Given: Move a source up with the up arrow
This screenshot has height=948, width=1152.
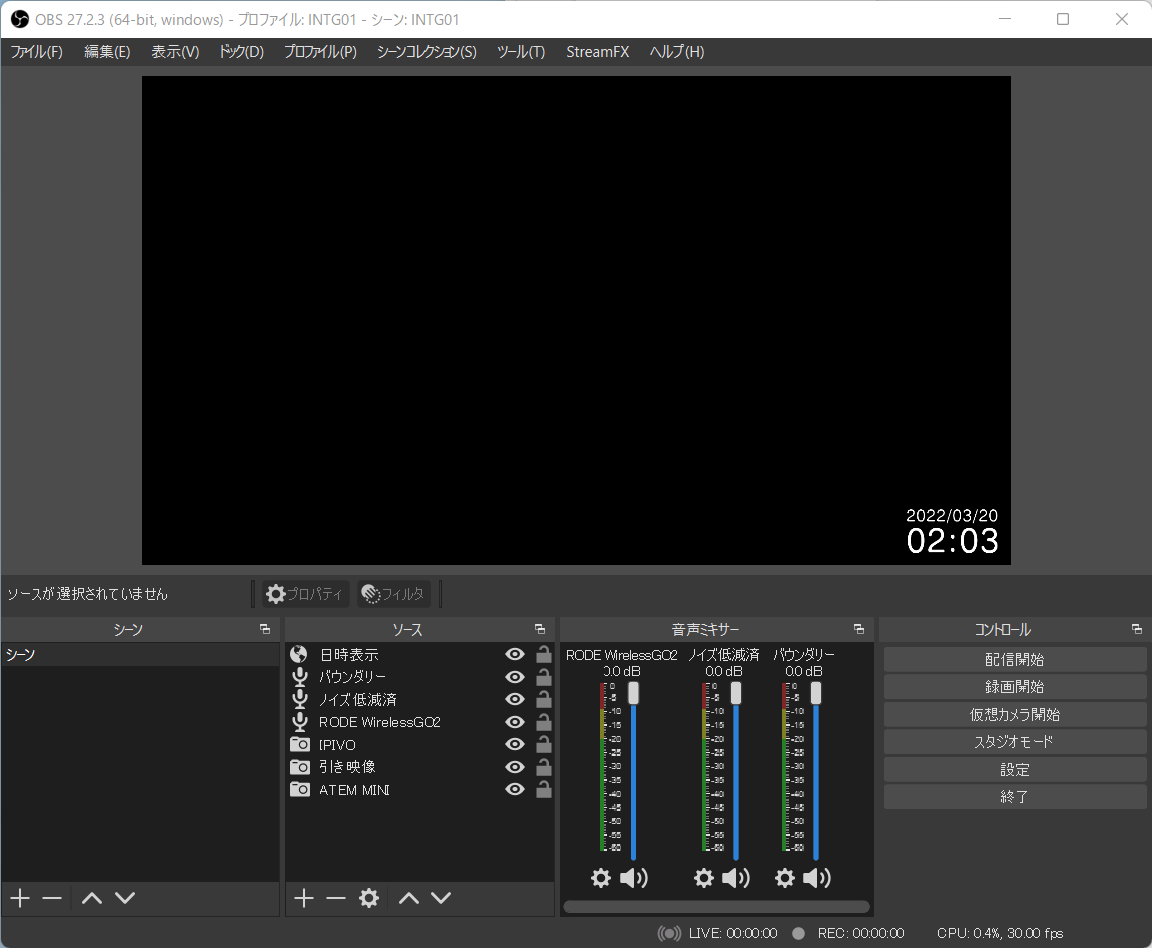Looking at the screenshot, I should (408, 898).
